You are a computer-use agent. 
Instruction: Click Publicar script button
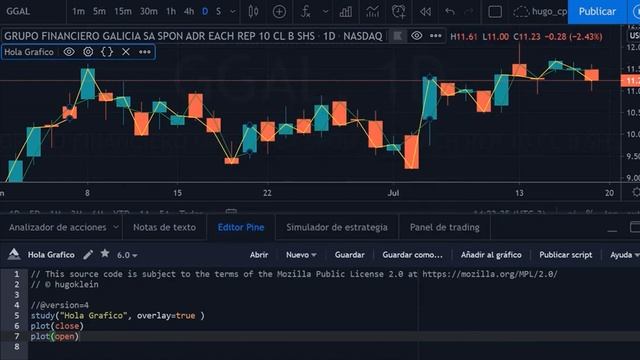[565, 255]
